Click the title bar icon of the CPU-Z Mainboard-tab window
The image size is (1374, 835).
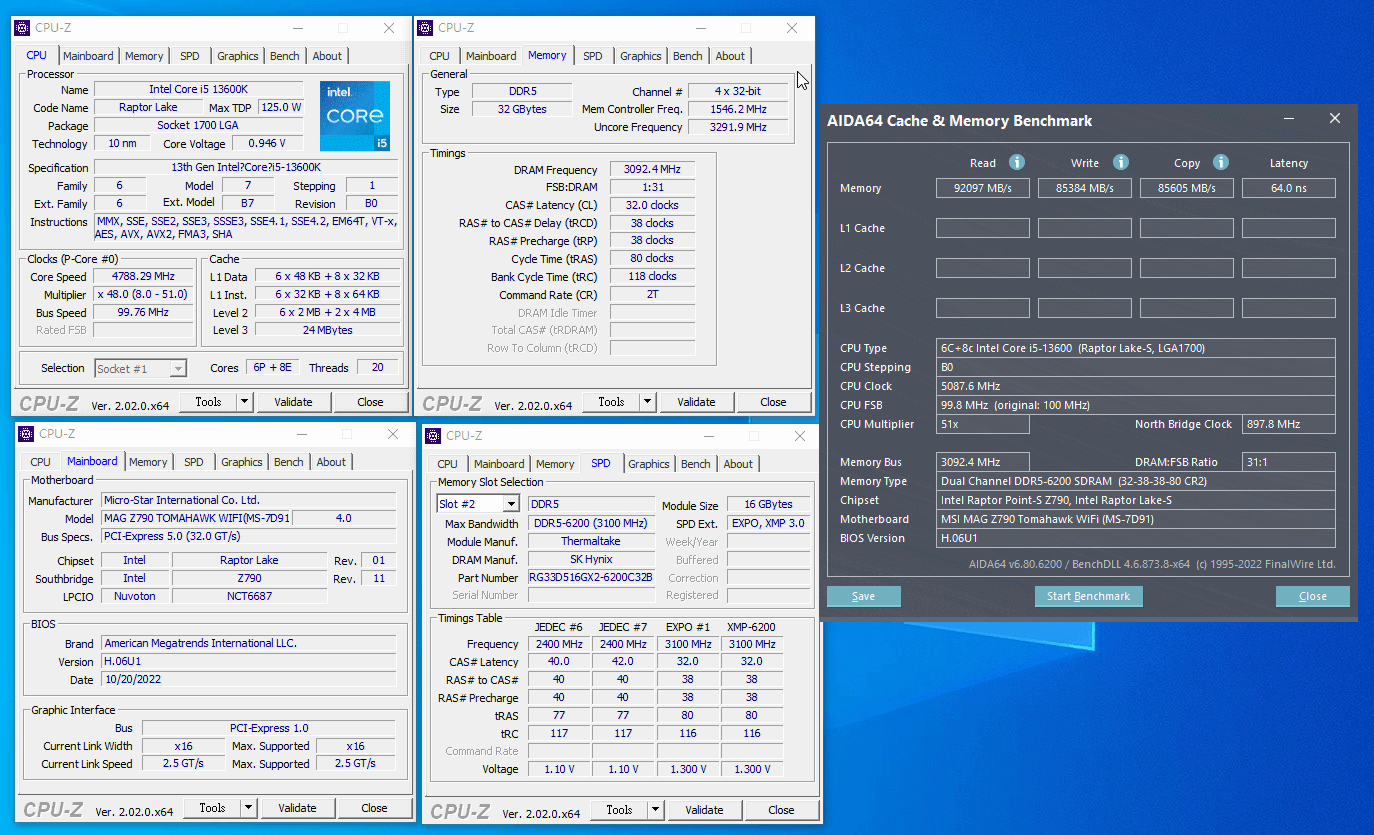(x=26, y=434)
